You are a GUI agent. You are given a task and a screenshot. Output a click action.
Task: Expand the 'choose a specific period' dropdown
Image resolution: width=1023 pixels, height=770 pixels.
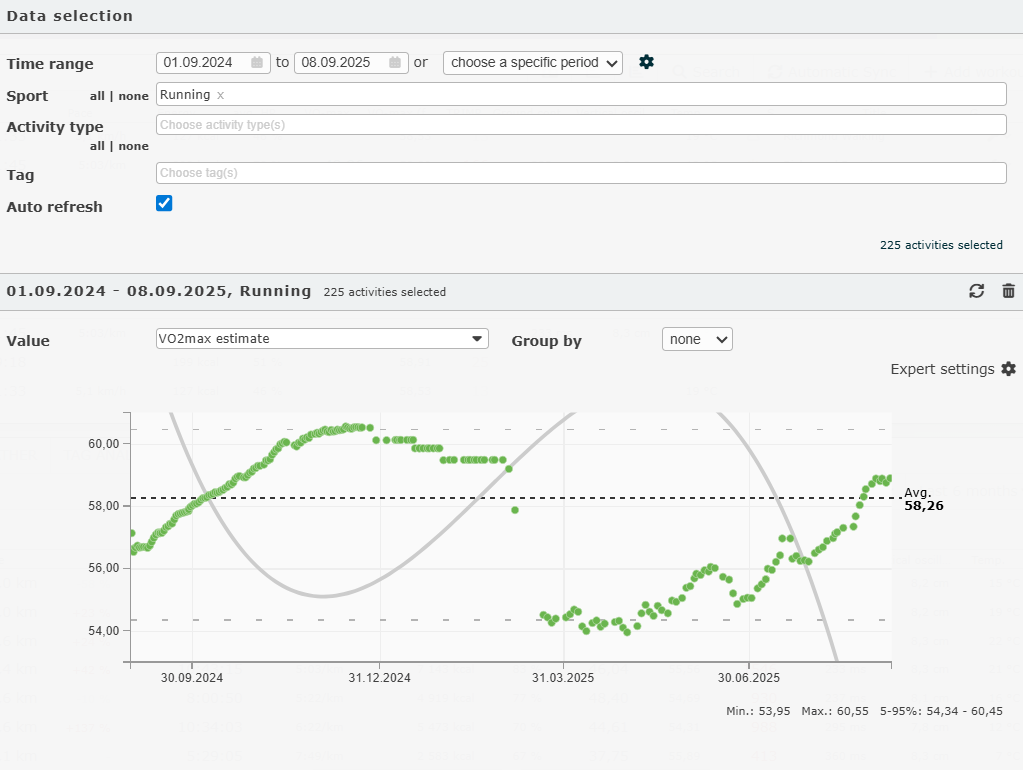pyautogui.click(x=532, y=62)
